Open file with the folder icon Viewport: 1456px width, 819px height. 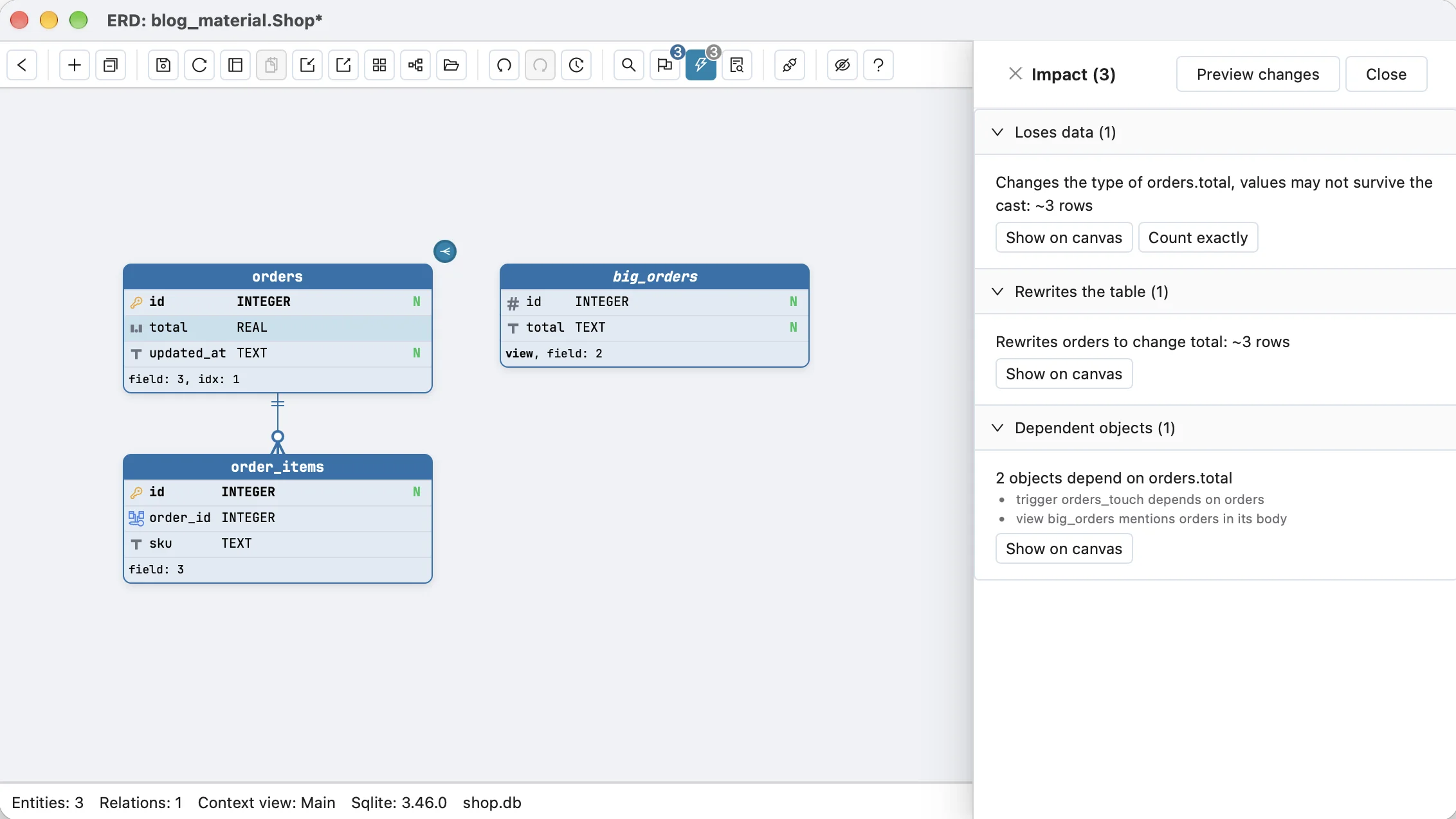pyautogui.click(x=451, y=65)
